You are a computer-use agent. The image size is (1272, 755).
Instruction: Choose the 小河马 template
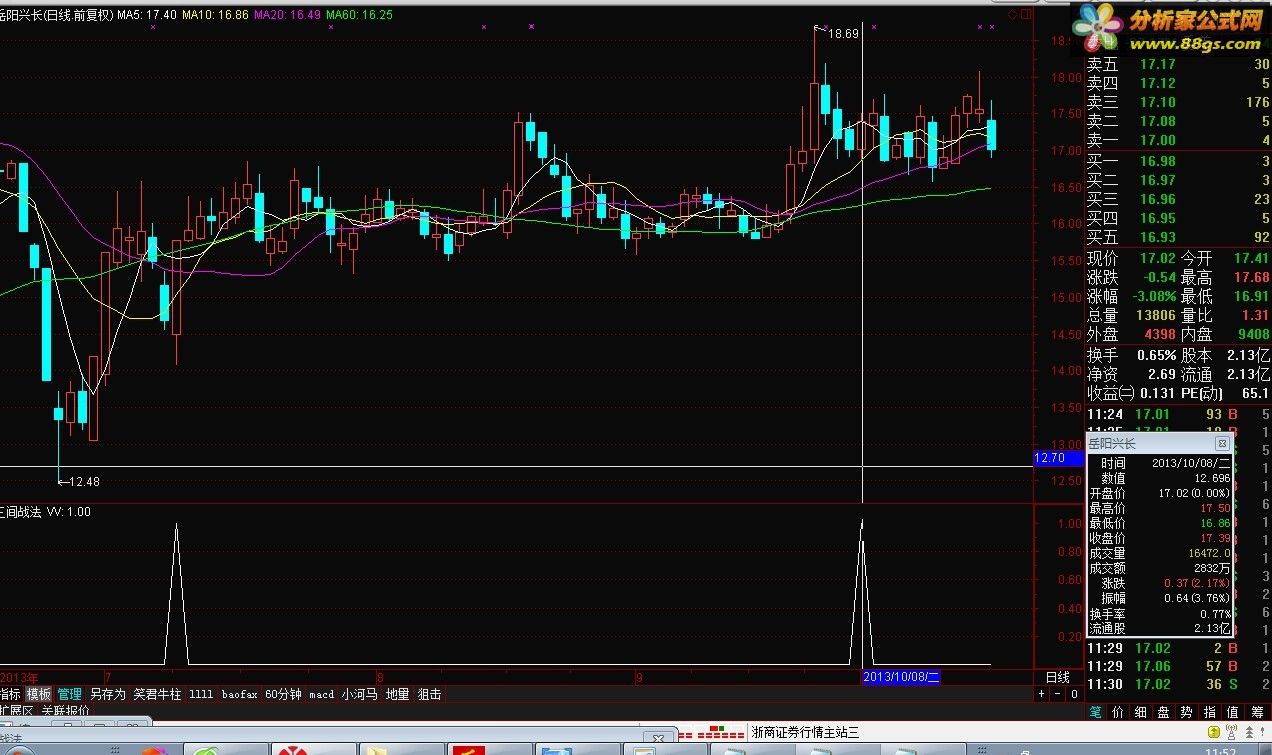(x=359, y=693)
